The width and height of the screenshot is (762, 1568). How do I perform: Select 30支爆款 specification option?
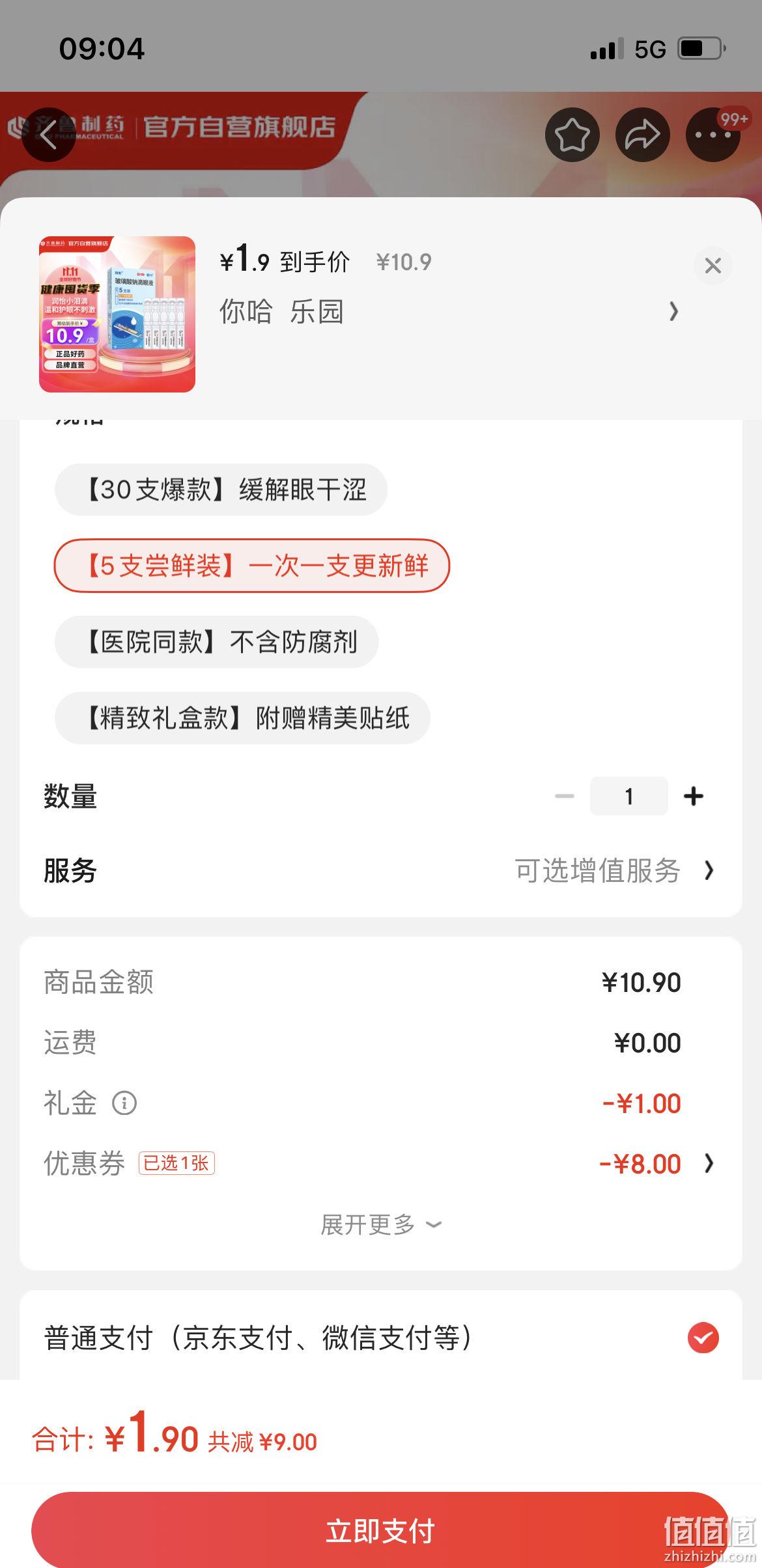point(221,489)
